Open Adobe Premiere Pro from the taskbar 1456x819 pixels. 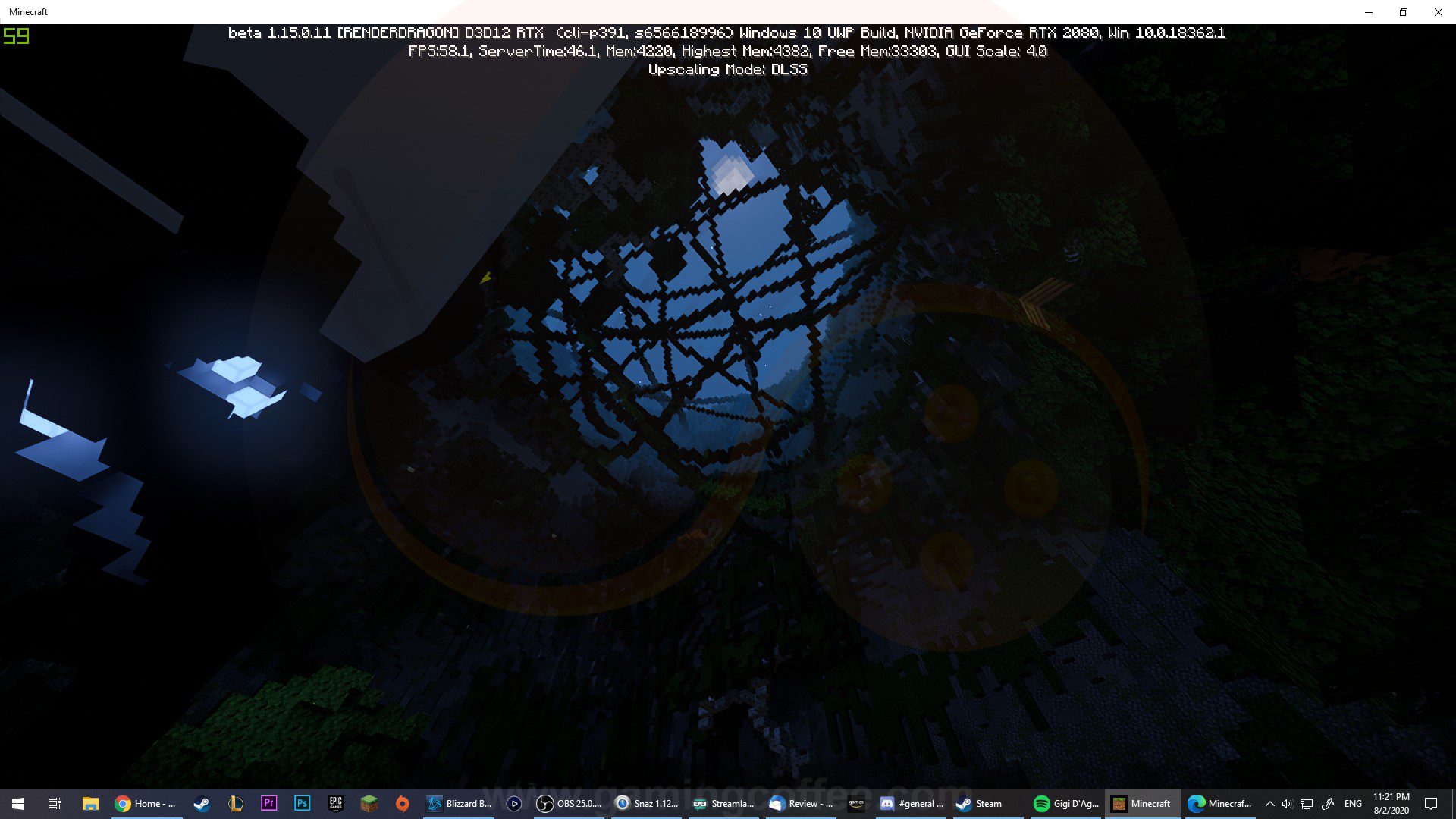point(268,803)
